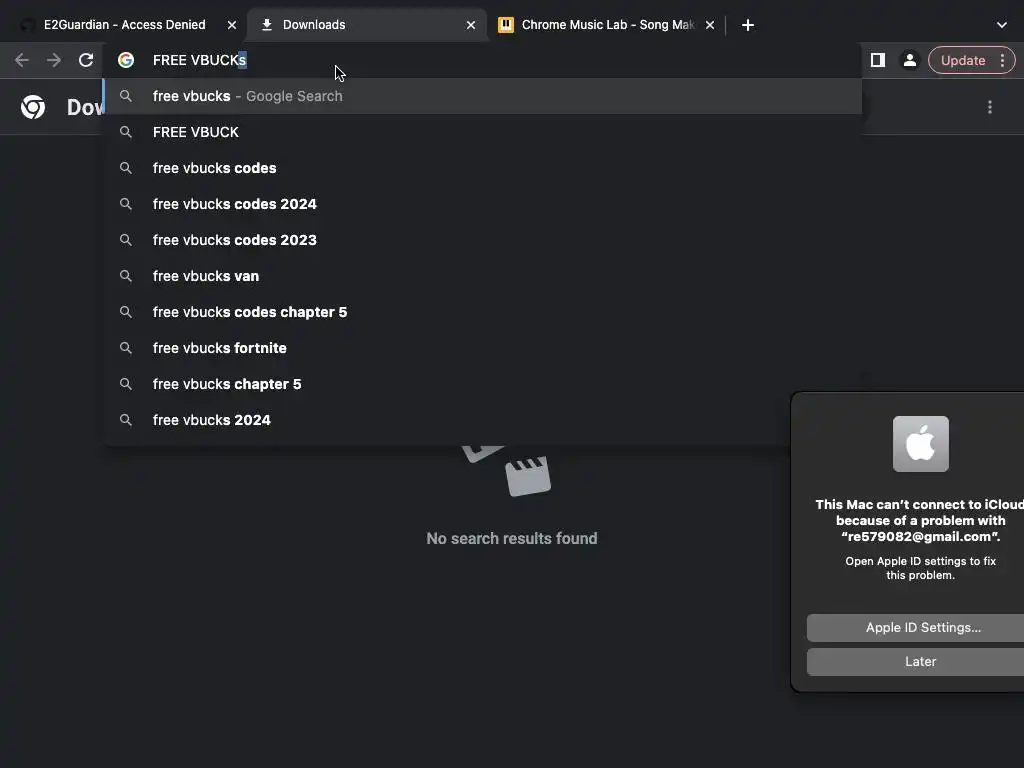
Task: Open the profile avatar icon
Action: coord(909,60)
